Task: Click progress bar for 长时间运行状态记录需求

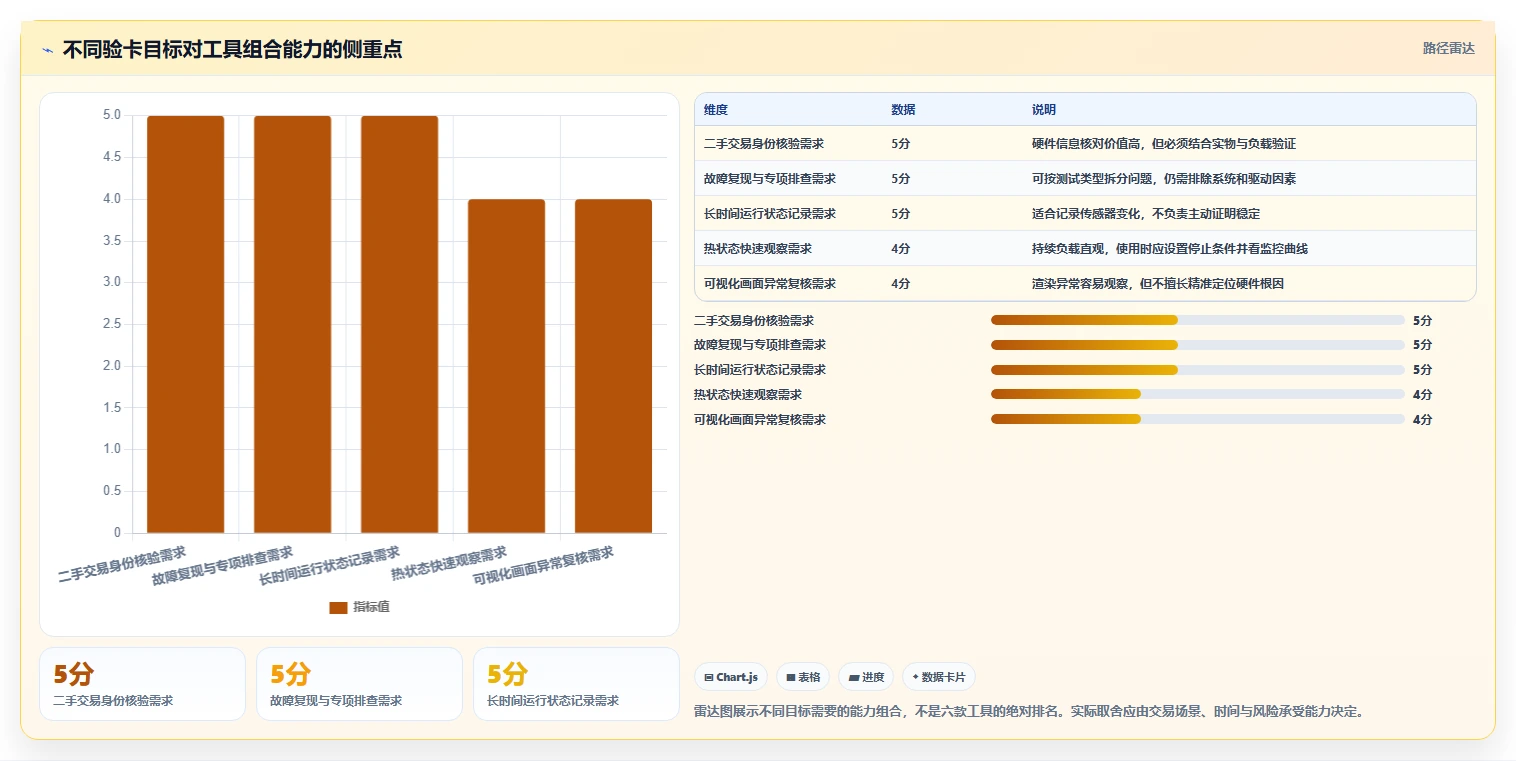Action: click(x=1198, y=370)
